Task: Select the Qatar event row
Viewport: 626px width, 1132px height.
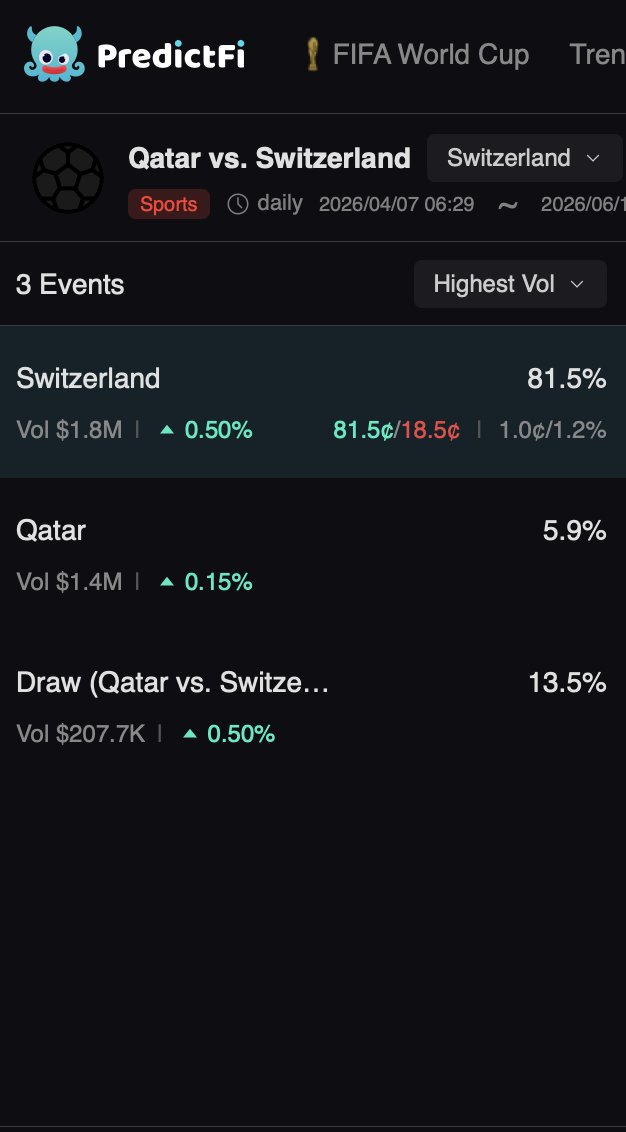Action: coord(313,554)
